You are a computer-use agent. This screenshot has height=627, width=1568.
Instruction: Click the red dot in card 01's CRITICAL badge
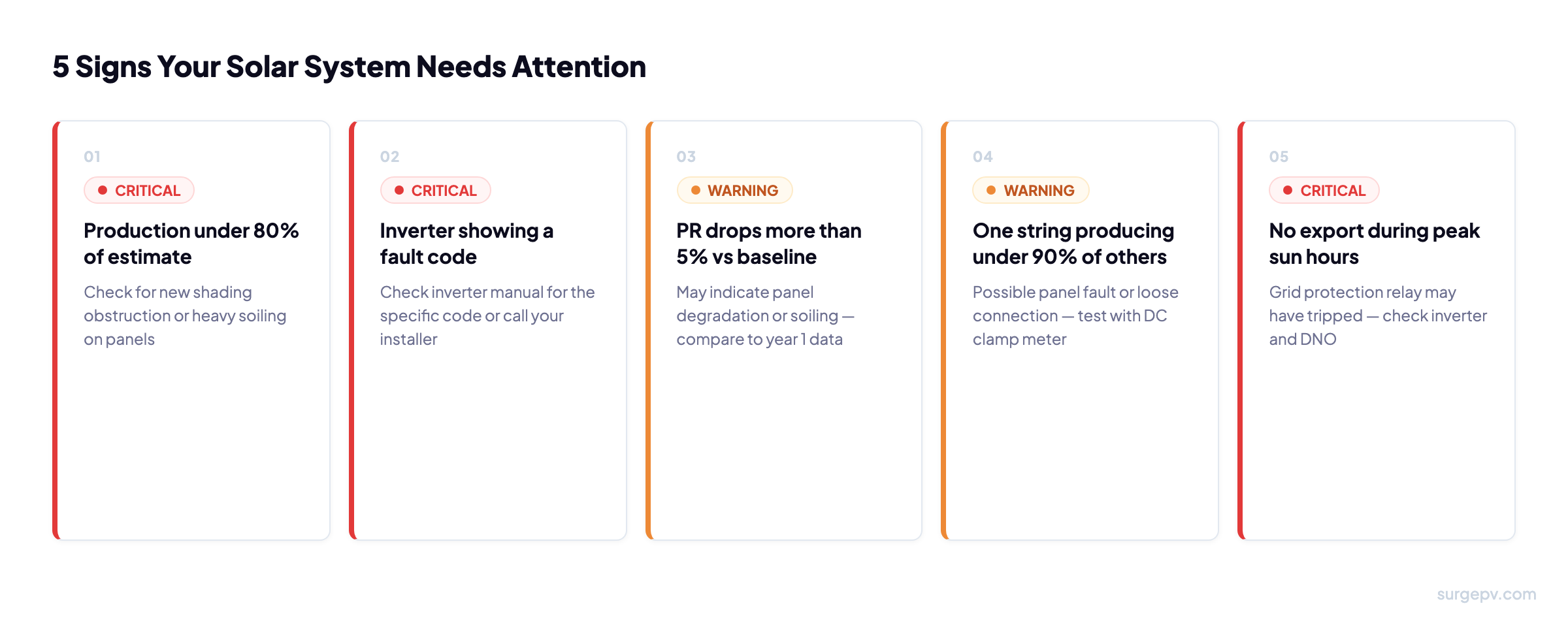coord(103,190)
